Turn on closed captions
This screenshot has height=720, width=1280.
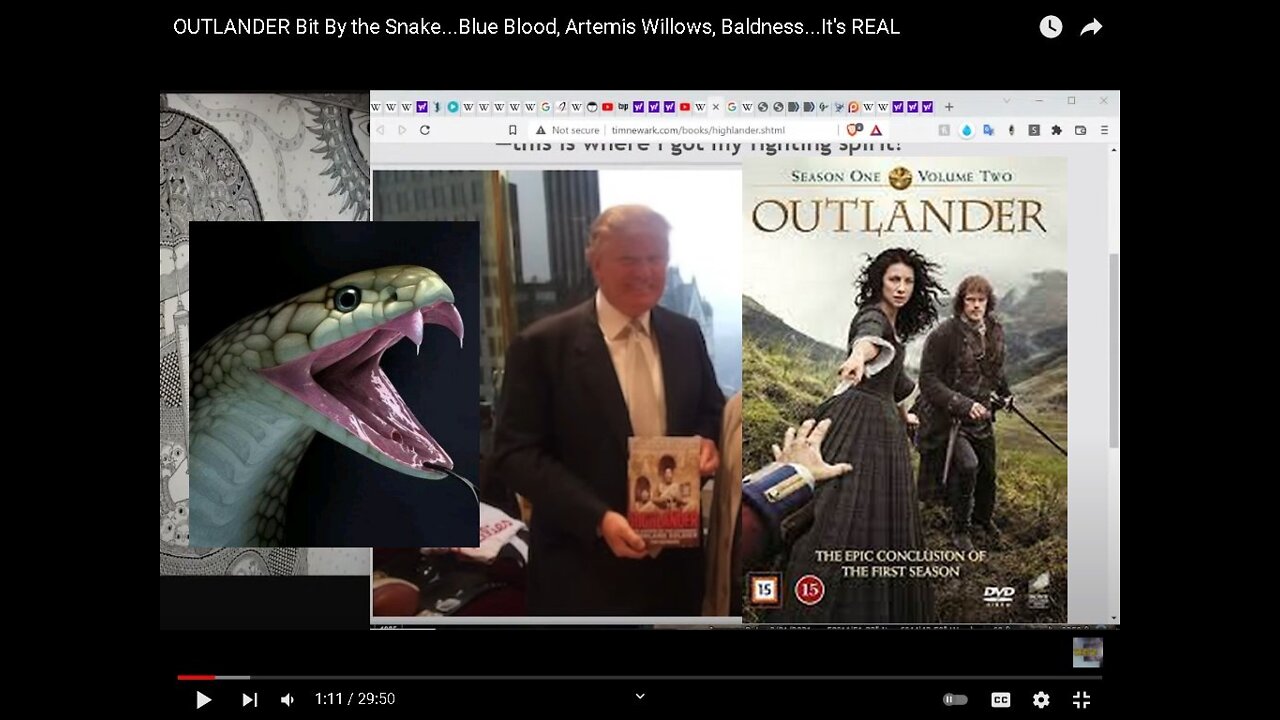tap(1000, 700)
